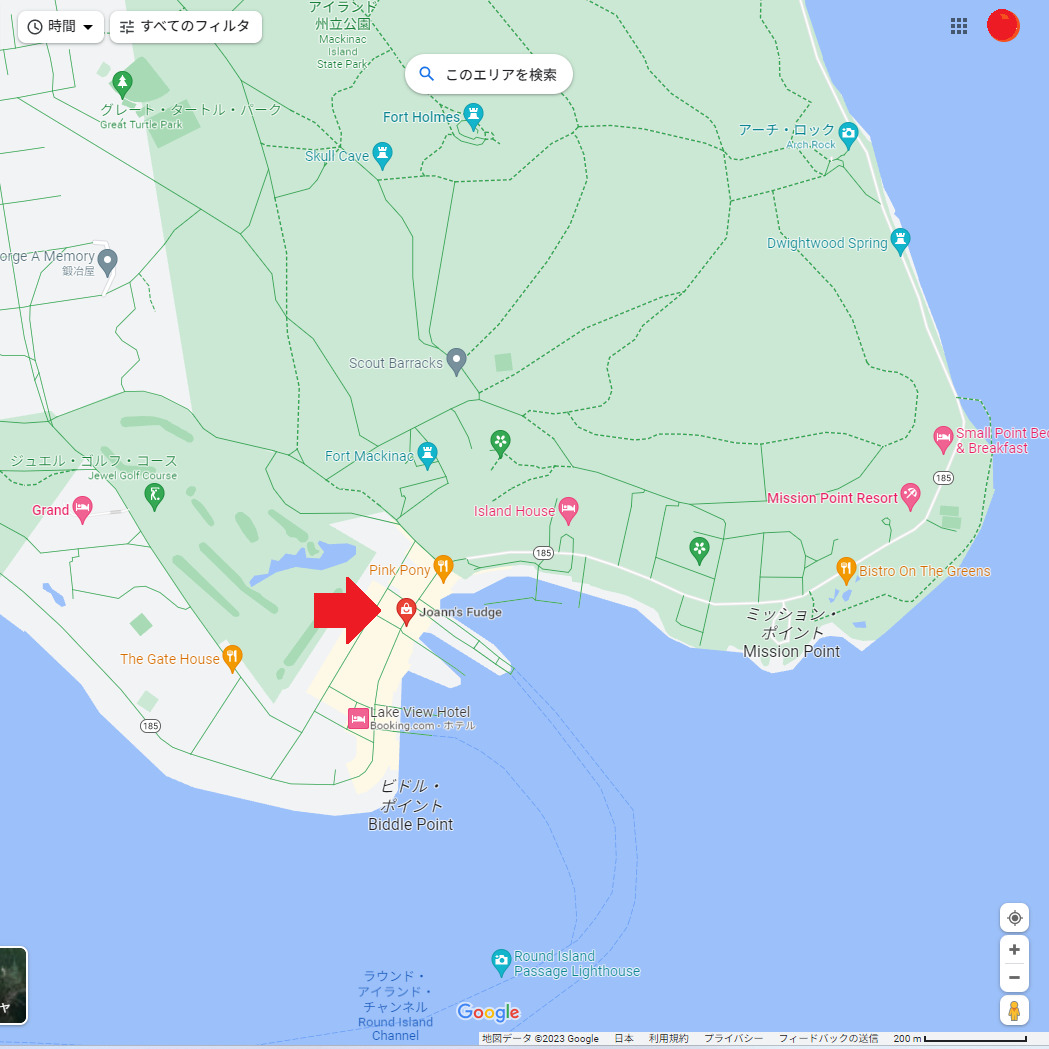The width and height of the screenshot is (1049, 1049).
Task: Select the George A Memory blacksmith pin
Action: 108,262
